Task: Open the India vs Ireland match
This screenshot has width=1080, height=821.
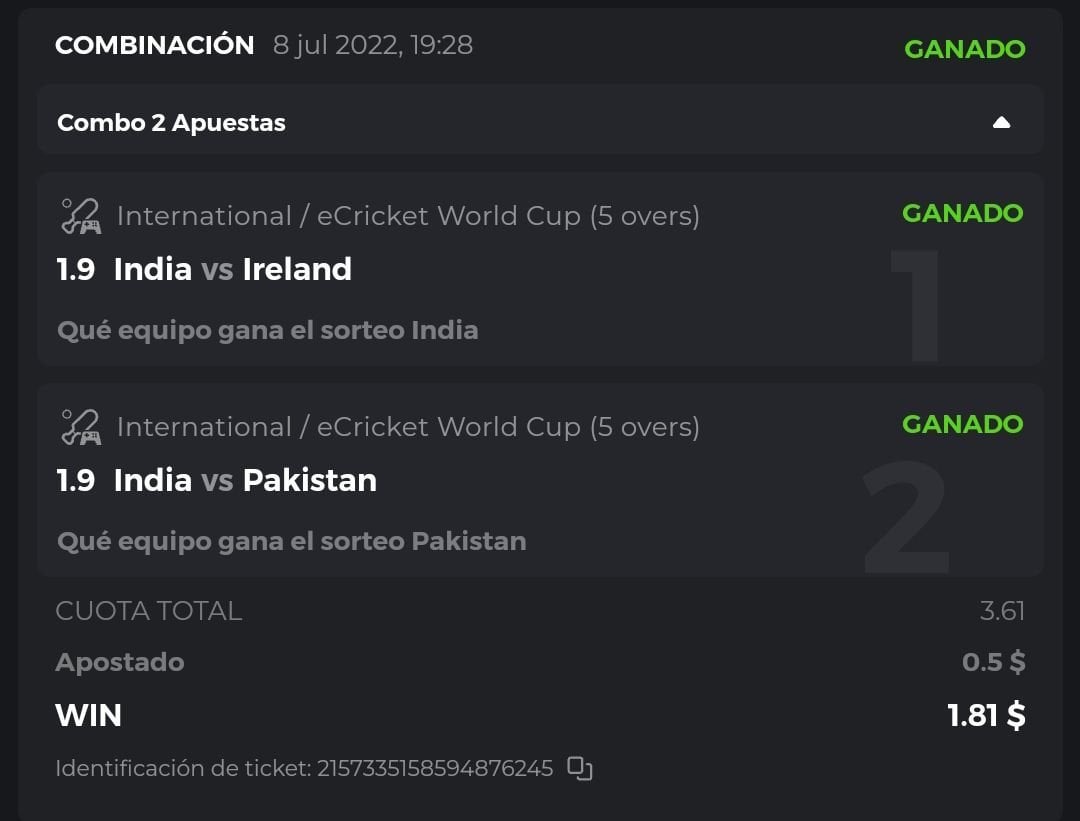Action: [232, 269]
